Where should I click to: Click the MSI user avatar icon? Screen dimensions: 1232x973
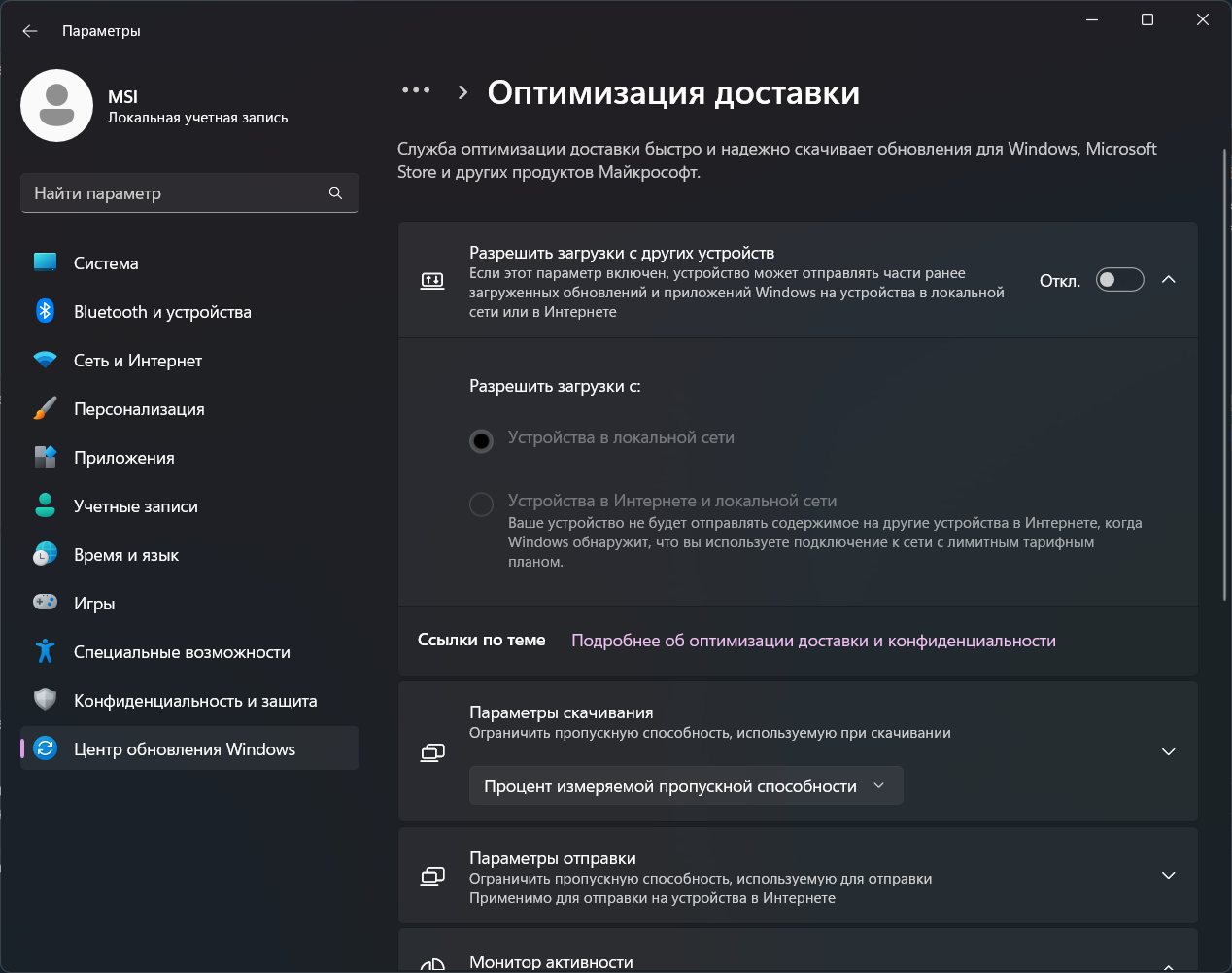(56, 105)
